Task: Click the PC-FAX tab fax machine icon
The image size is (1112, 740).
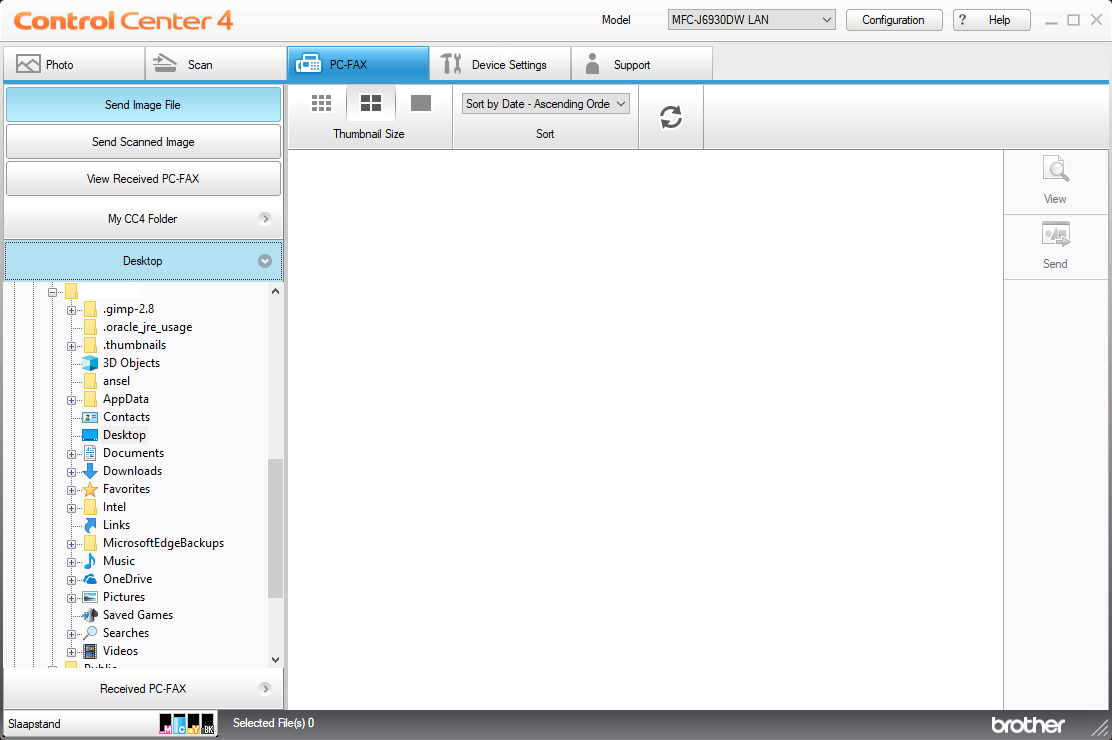Action: click(308, 64)
